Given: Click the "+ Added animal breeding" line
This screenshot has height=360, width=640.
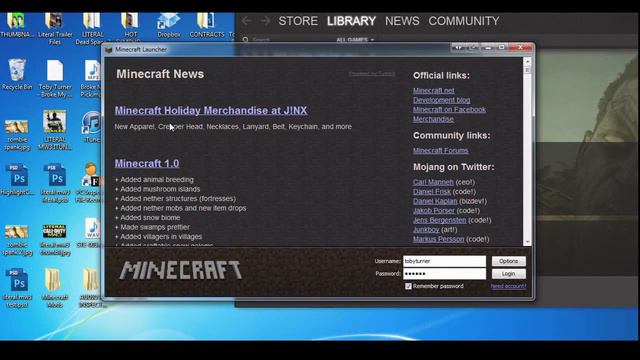Looking at the screenshot, I should (154, 180).
